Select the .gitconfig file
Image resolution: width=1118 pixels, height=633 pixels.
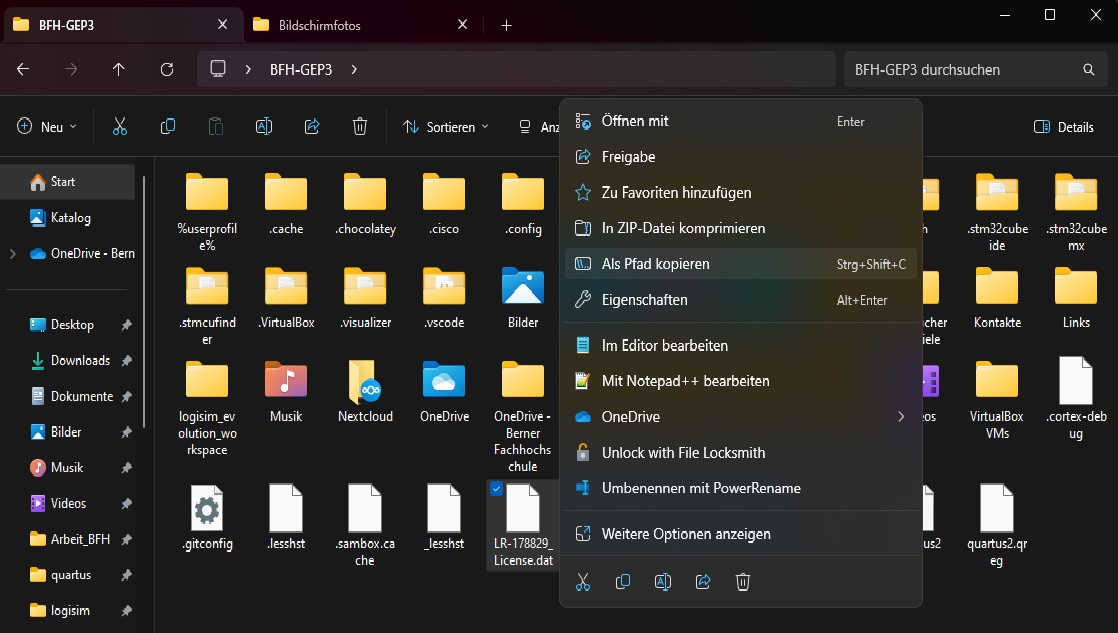click(207, 518)
